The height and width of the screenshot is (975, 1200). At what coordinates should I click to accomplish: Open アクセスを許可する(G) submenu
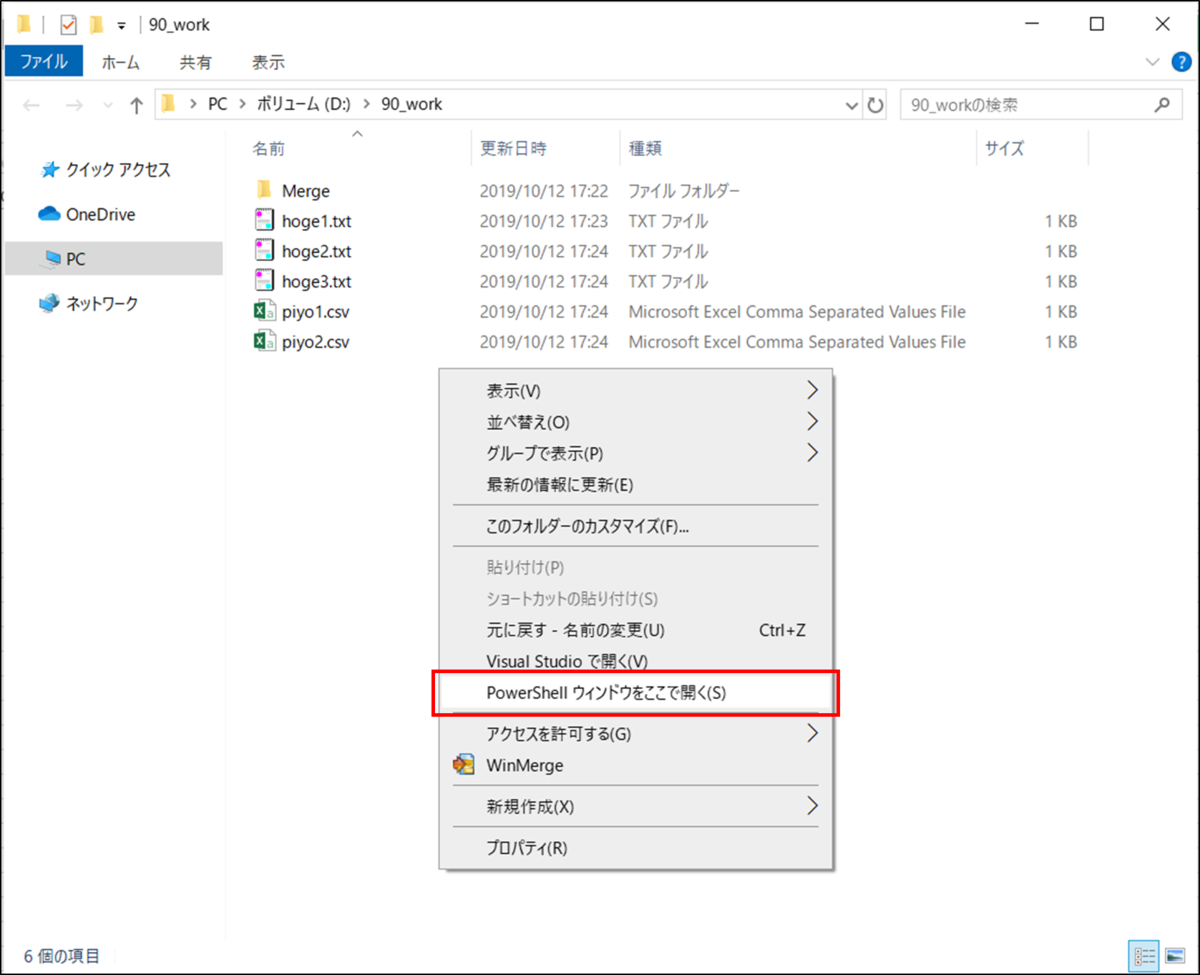636,734
